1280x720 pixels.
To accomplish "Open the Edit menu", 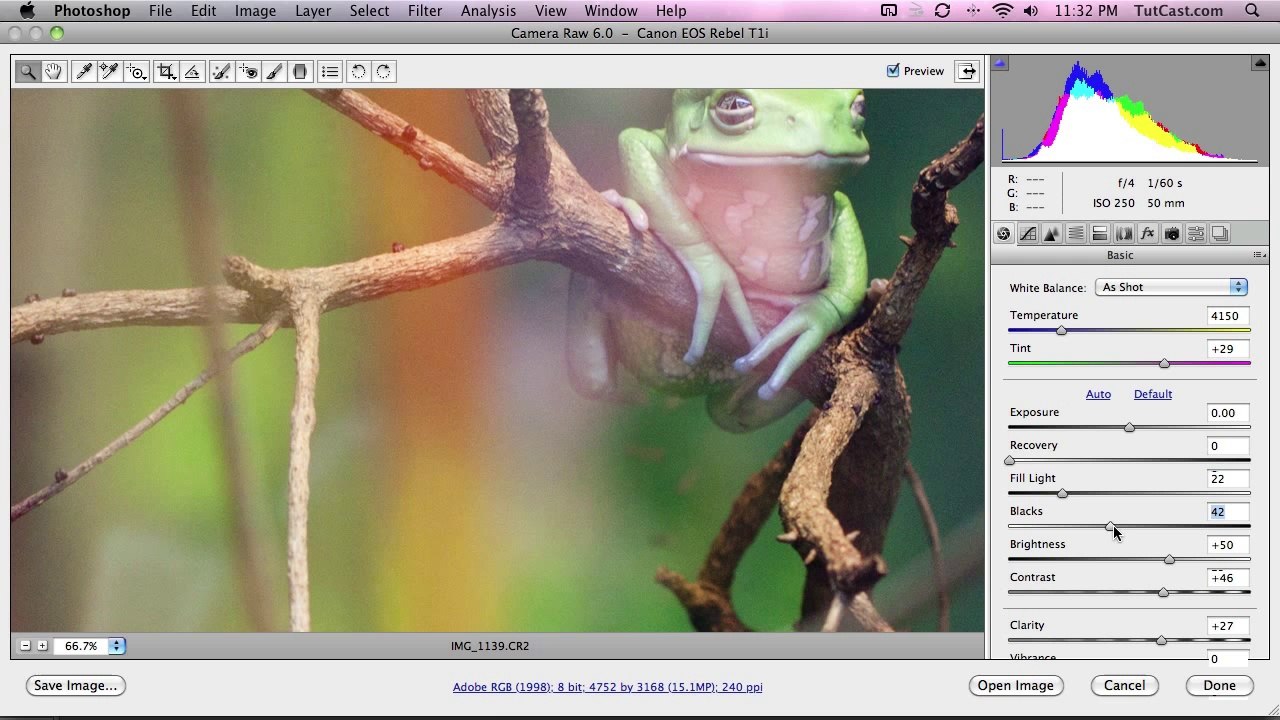I will point(203,11).
